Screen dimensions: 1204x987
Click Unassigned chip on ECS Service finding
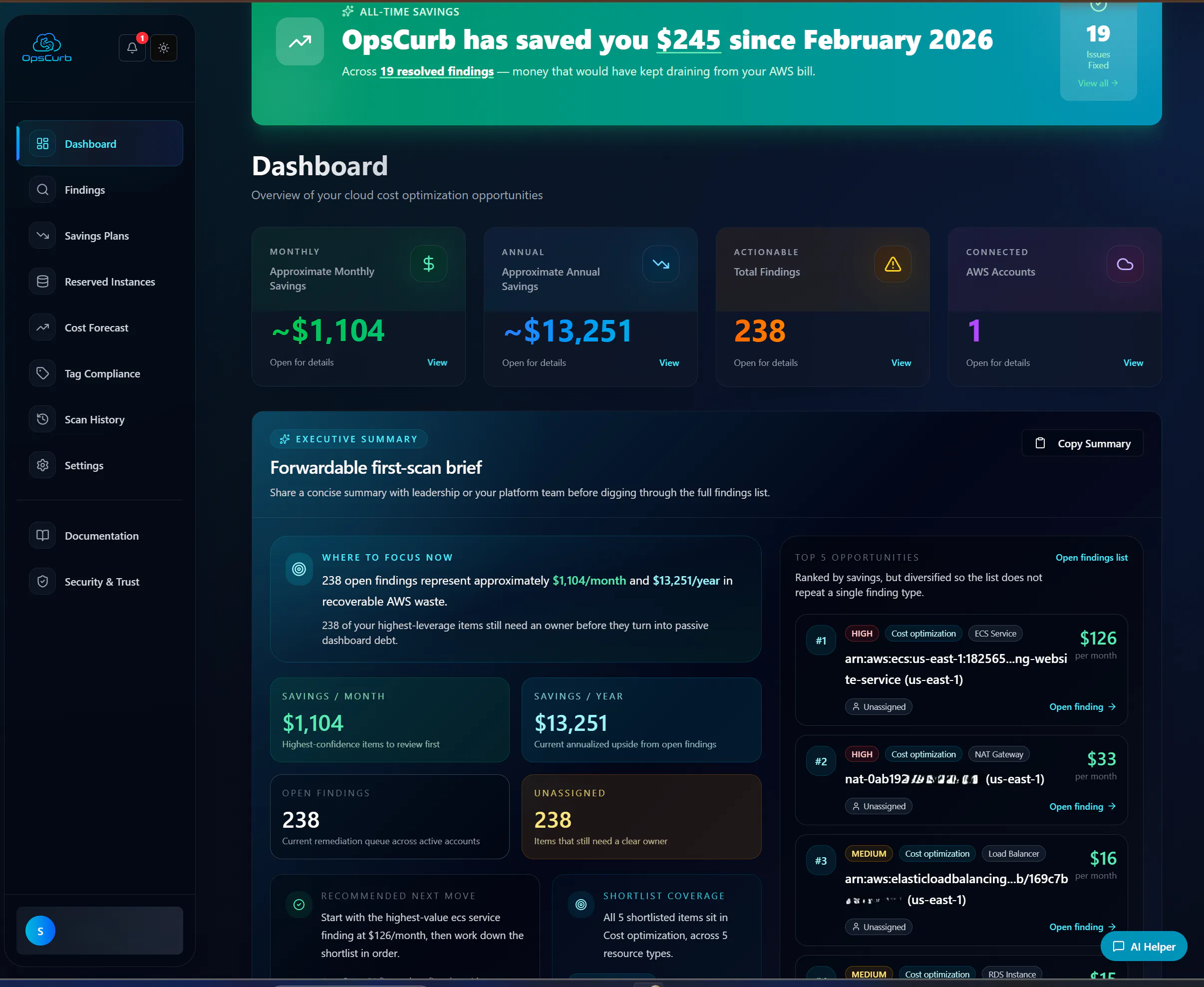(x=878, y=707)
